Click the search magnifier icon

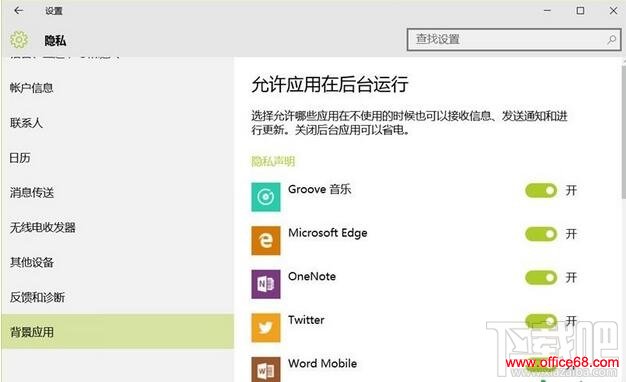tap(611, 40)
